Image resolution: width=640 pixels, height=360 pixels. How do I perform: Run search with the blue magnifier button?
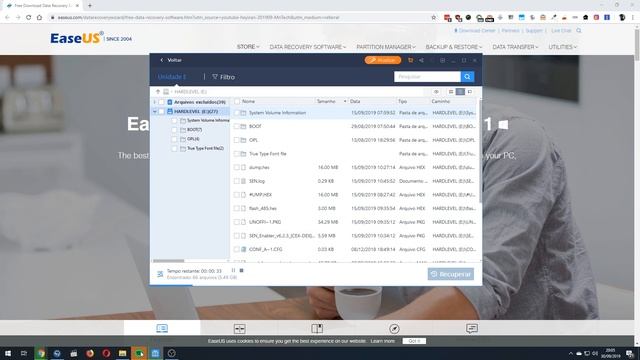467,77
